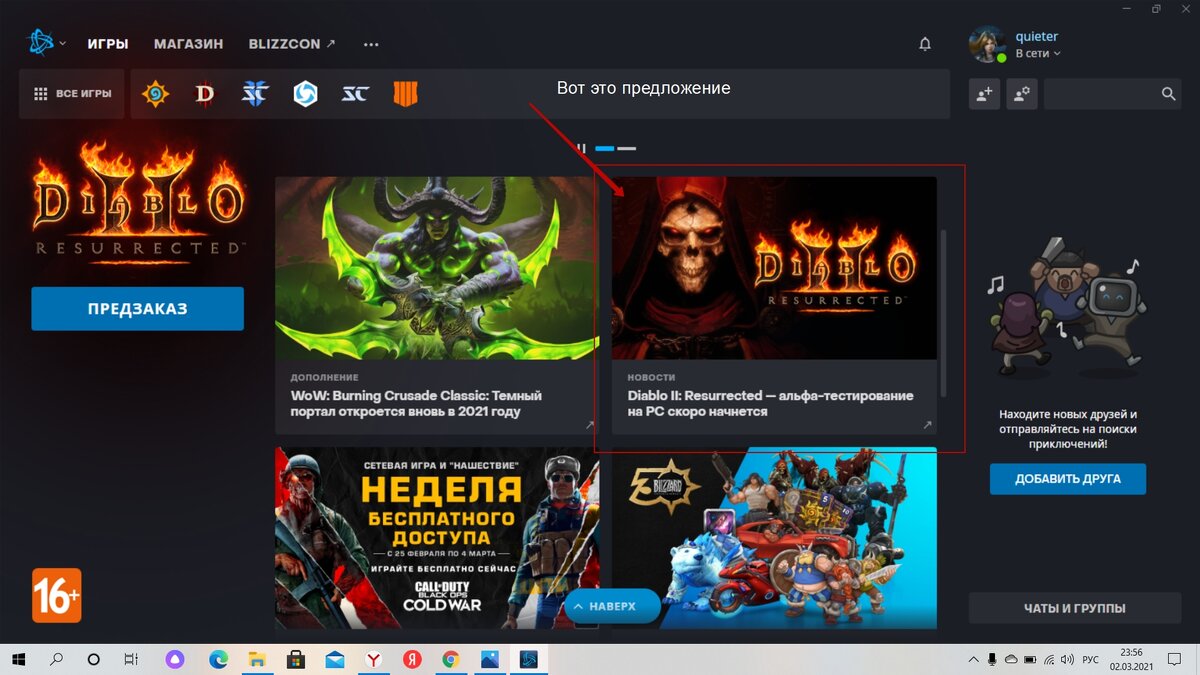The height and width of the screenshot is (675, 1200).
Task: Show hidden system tray icons
Action: pyautogui.click(x=974, y=660)
